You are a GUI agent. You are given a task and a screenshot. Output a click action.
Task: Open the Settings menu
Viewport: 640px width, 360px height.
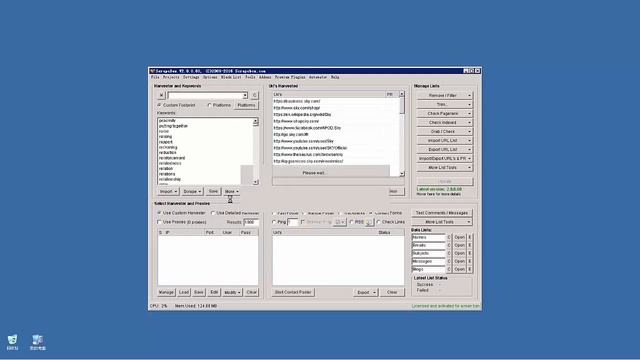(191, 77)
